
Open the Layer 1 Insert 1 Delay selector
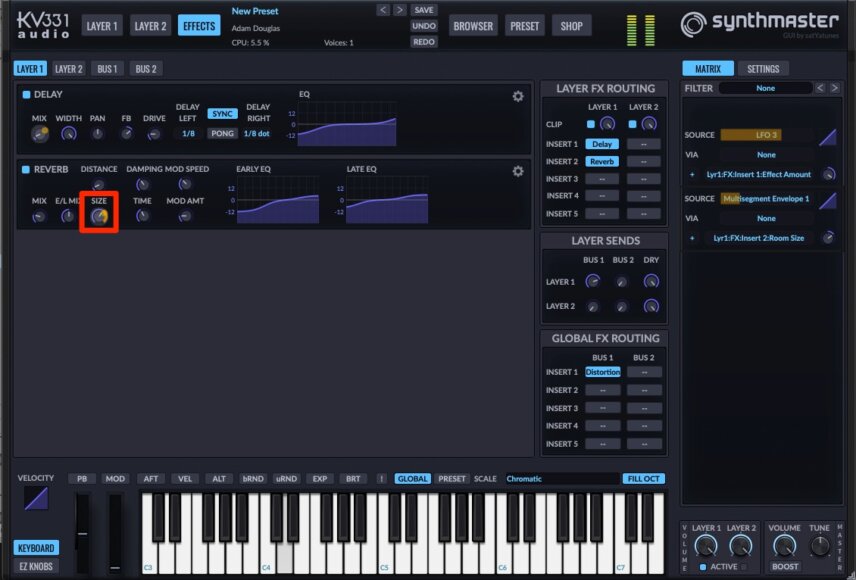point(602,144)
